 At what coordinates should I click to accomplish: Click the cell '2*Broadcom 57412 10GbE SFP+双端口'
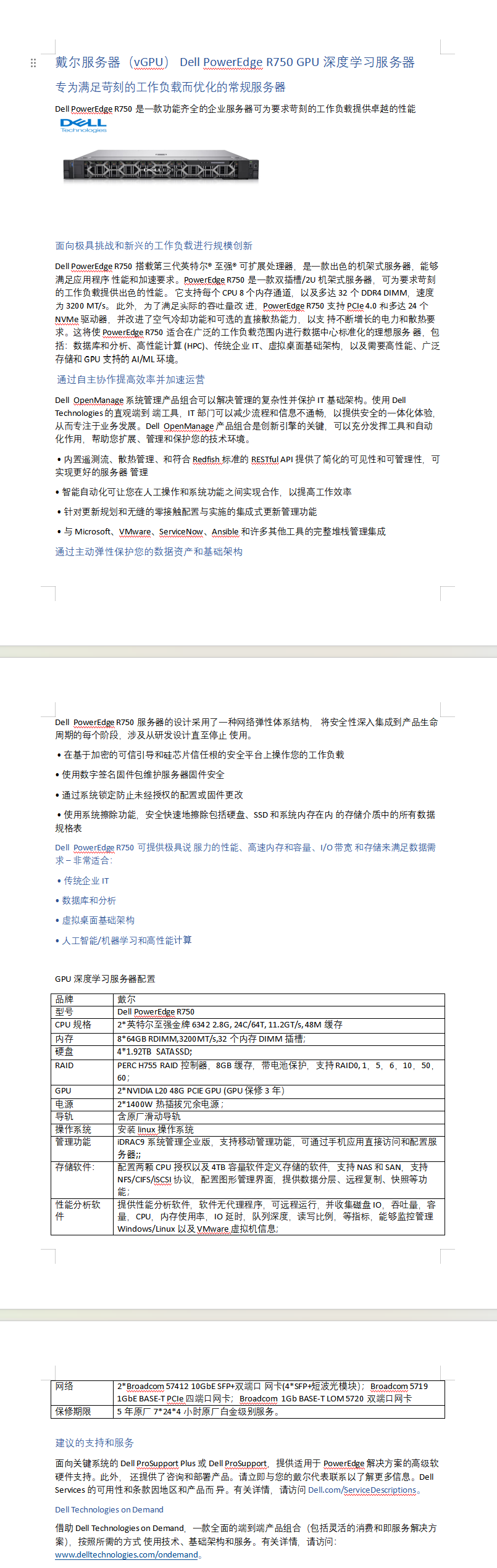pyautogui.click(x=279, y=1393)
